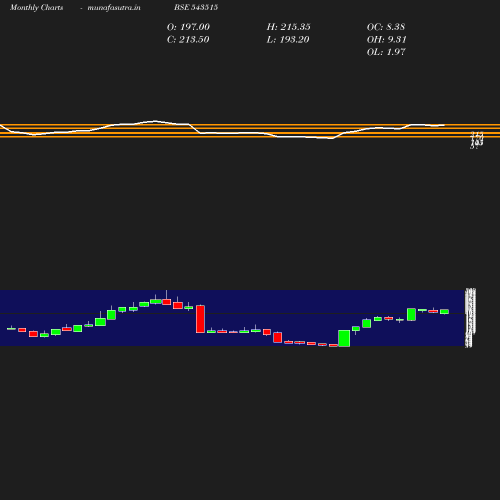Click the munafasutra.in site label

114,7
